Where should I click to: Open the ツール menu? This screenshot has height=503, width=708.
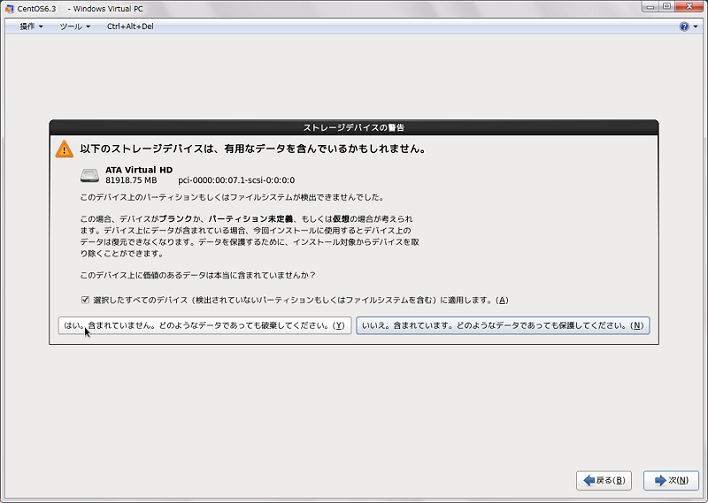[x=75, y=27]
